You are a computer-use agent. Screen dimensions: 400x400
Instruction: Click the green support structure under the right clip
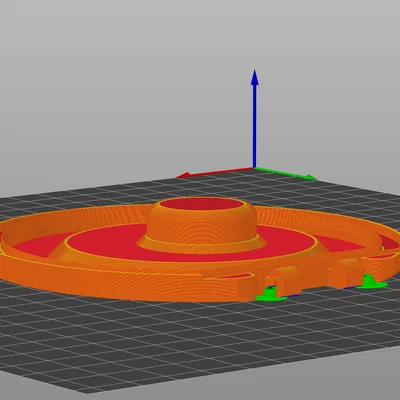(371, 282)
